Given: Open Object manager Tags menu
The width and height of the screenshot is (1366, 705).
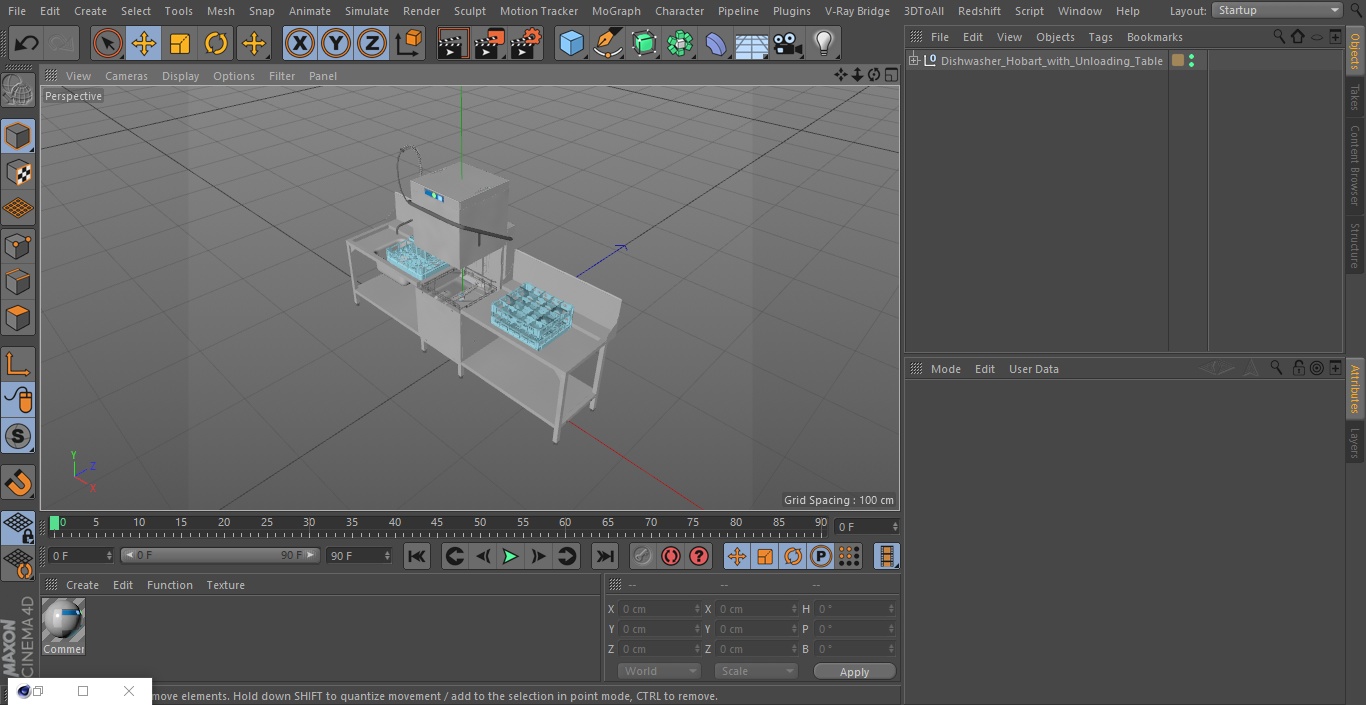Looking at the screenshot, I should pos(1100,37).
